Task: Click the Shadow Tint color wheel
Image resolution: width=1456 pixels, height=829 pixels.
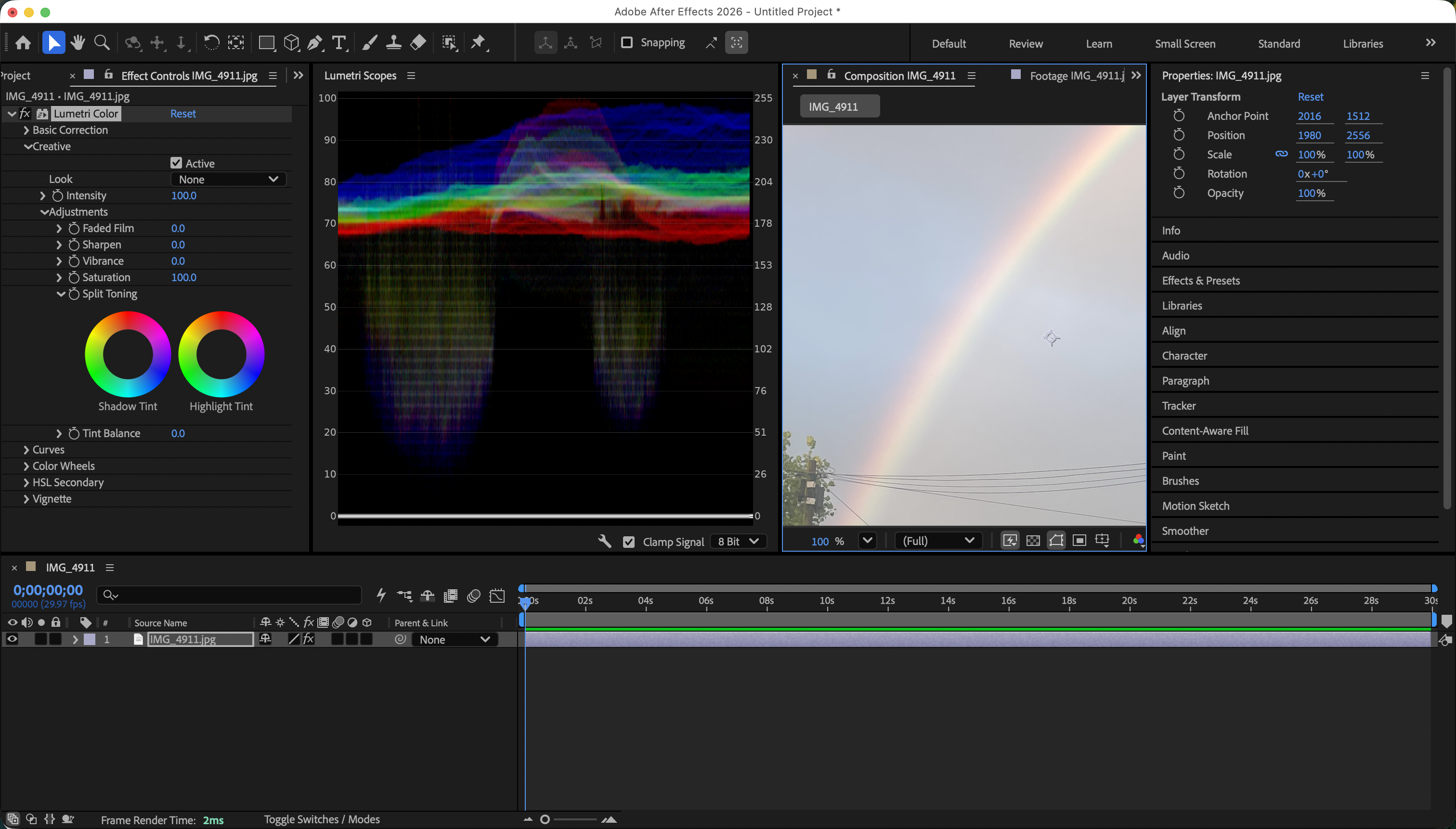Action: pos(128,353)
